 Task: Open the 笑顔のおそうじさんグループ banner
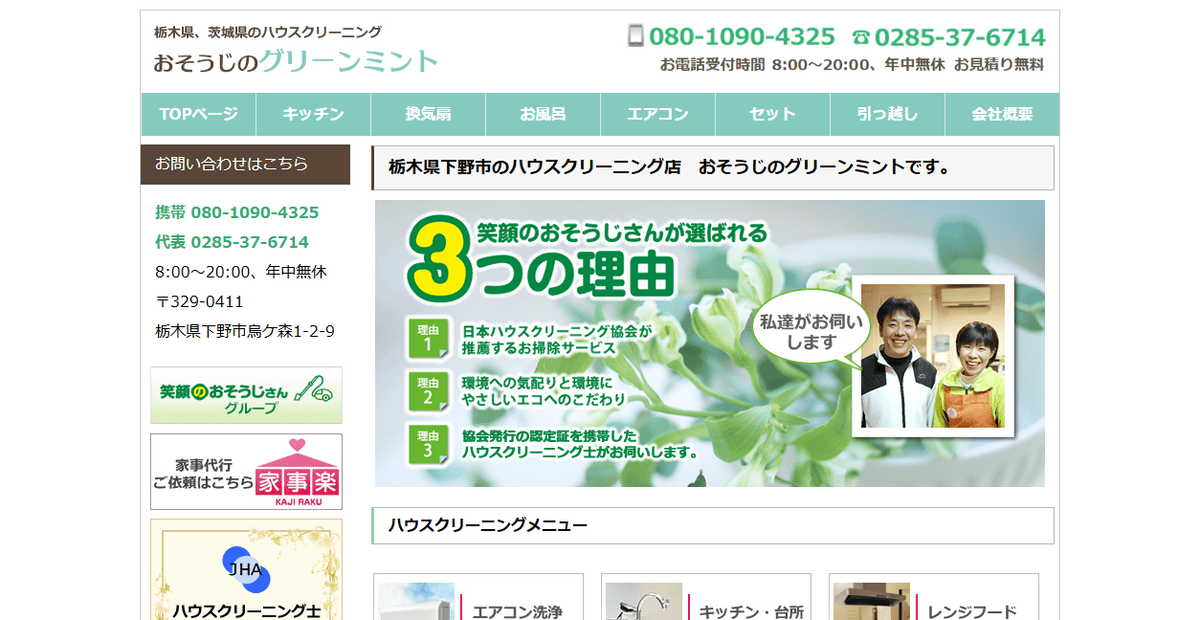click(x=246, y=395)
